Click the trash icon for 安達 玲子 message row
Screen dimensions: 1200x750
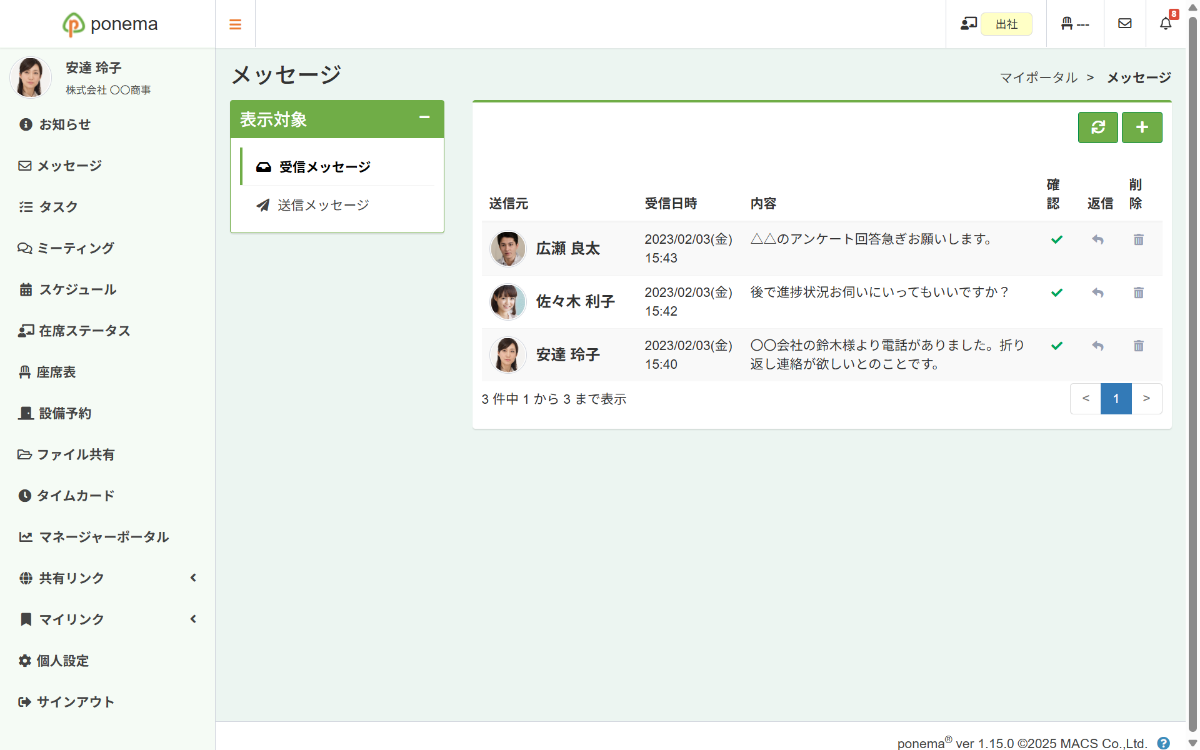[1138, 345]
